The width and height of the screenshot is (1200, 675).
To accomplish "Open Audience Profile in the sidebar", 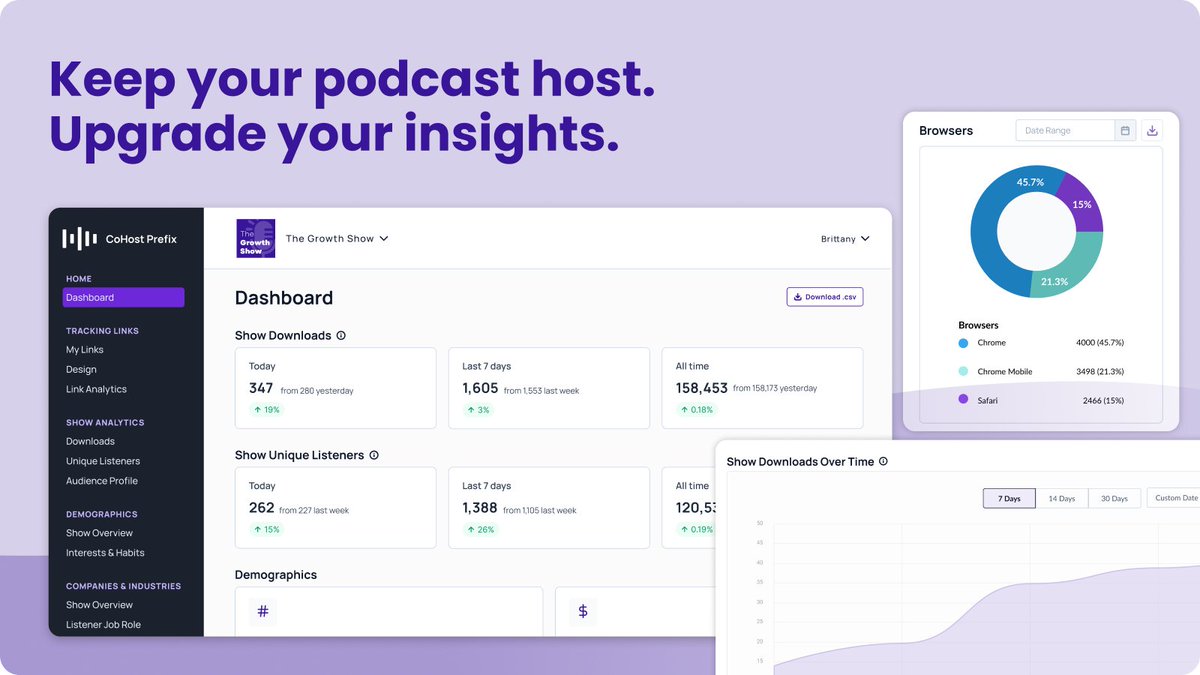I will click(x=102, y=481).
